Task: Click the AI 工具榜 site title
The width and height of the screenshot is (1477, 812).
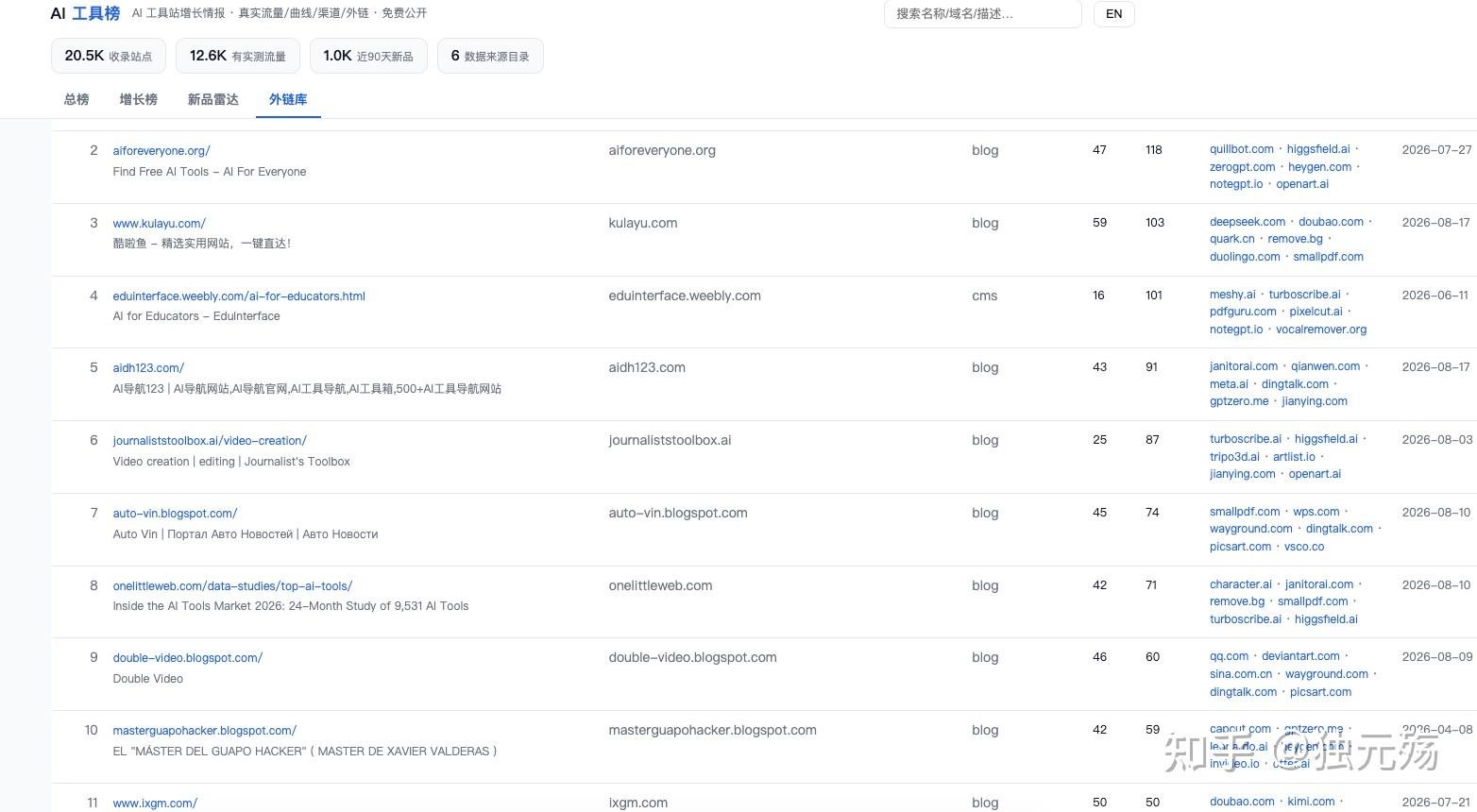Action: [x=85, y=13]
